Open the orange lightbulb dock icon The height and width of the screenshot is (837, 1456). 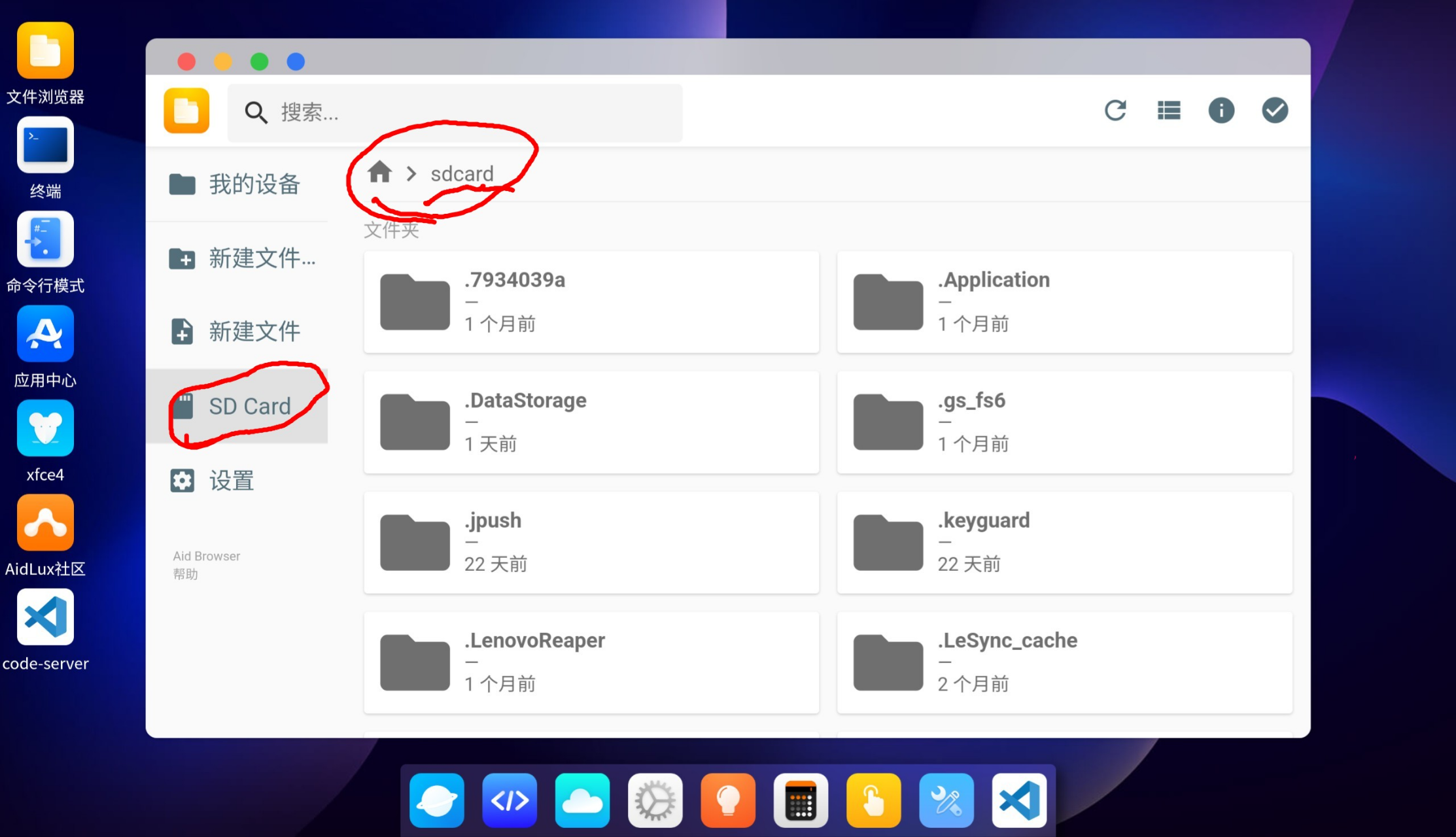(728, 800)
